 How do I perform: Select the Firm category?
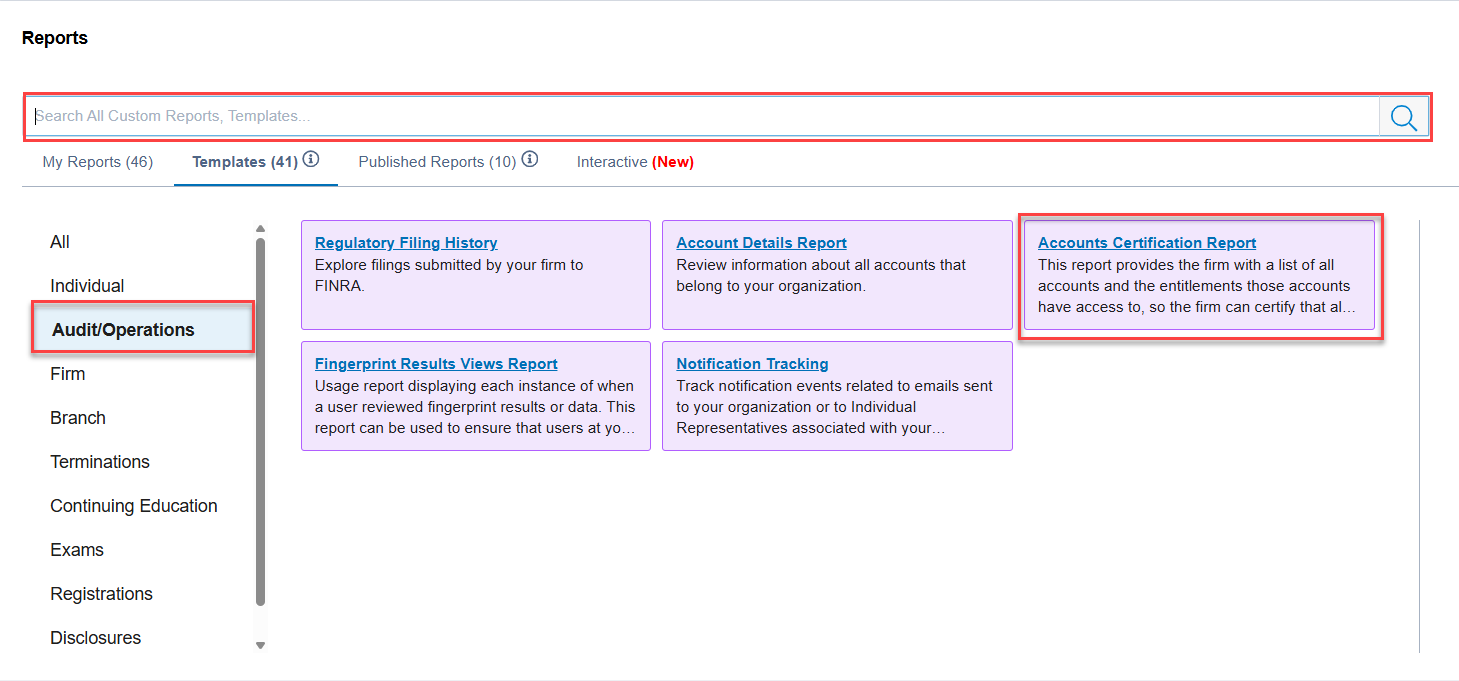[68, 374]
